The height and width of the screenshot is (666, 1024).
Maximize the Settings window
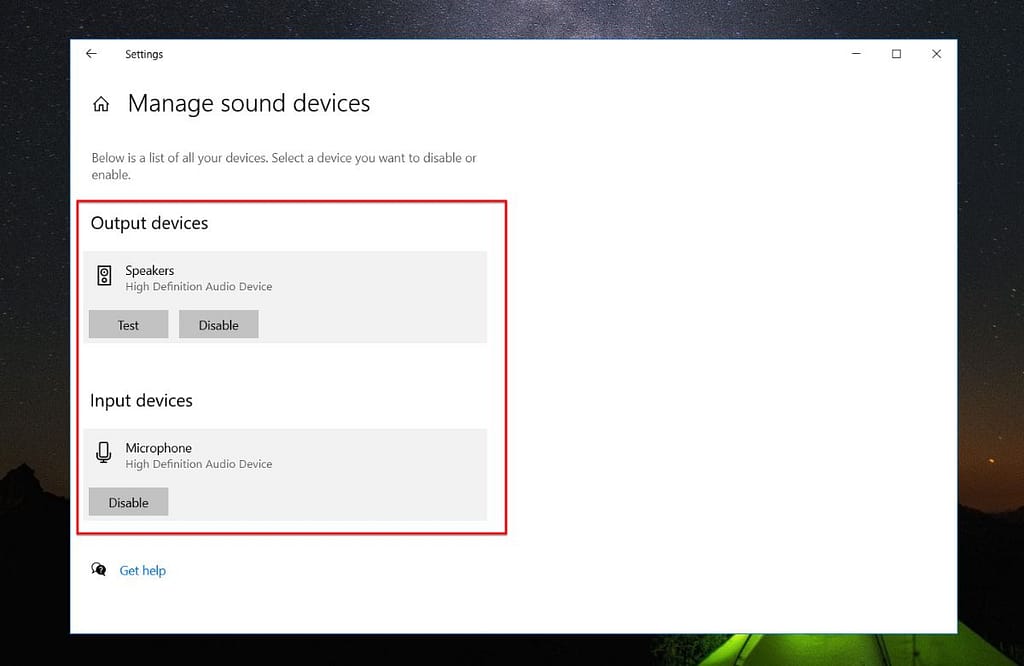[x=897, y=54]
